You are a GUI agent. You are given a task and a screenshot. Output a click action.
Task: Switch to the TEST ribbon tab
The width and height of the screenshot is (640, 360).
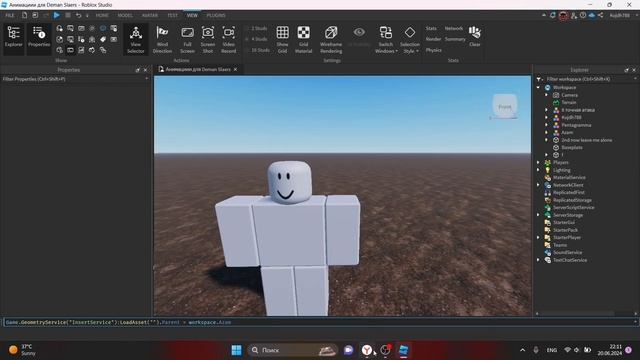[172, 15]
